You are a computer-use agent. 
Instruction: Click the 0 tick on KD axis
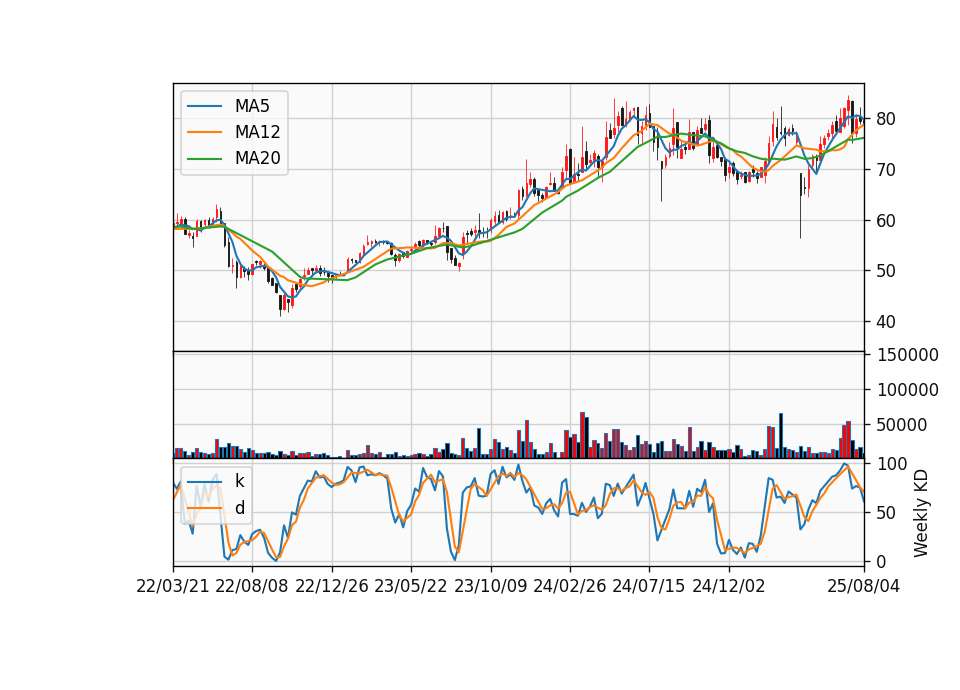(x=881, y=561)
